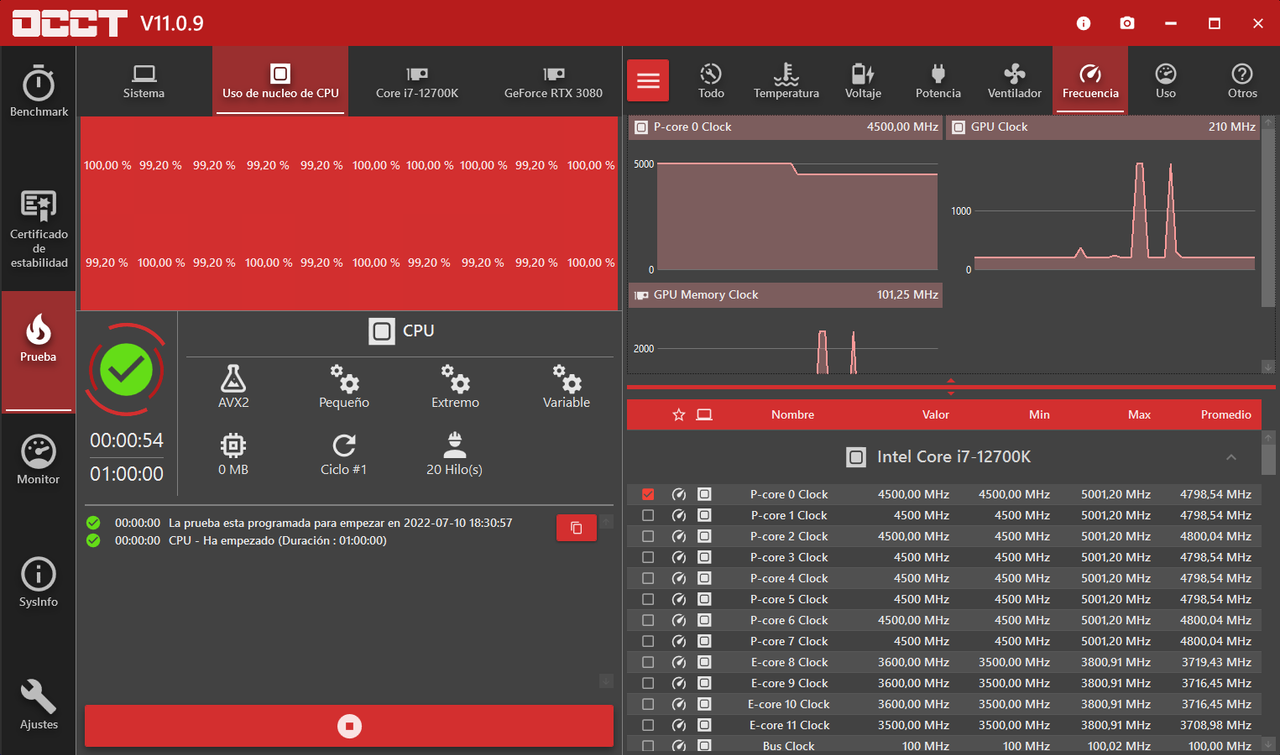Check the P-core 4 Clock checkbox
Screen dimensions: 1280x755
pos(648,578)
